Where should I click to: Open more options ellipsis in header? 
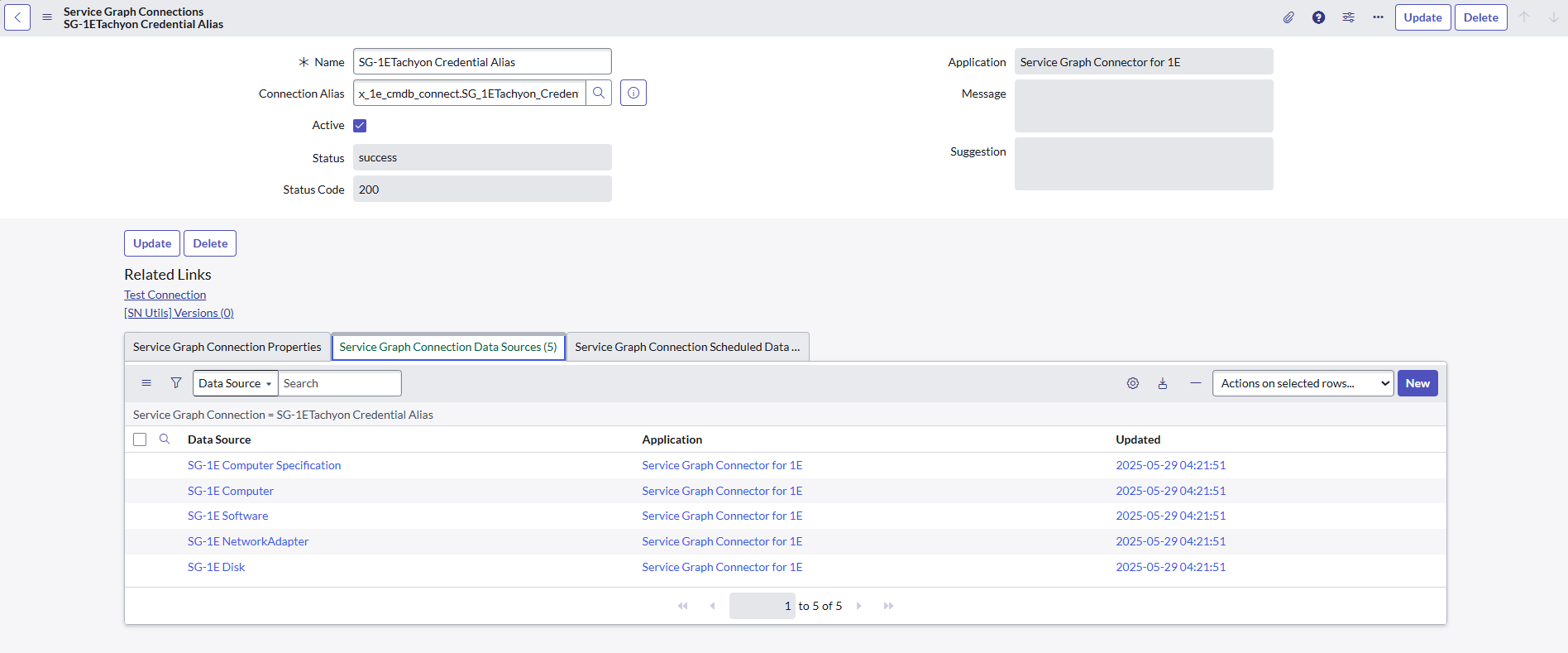(x=1378, y=17)
